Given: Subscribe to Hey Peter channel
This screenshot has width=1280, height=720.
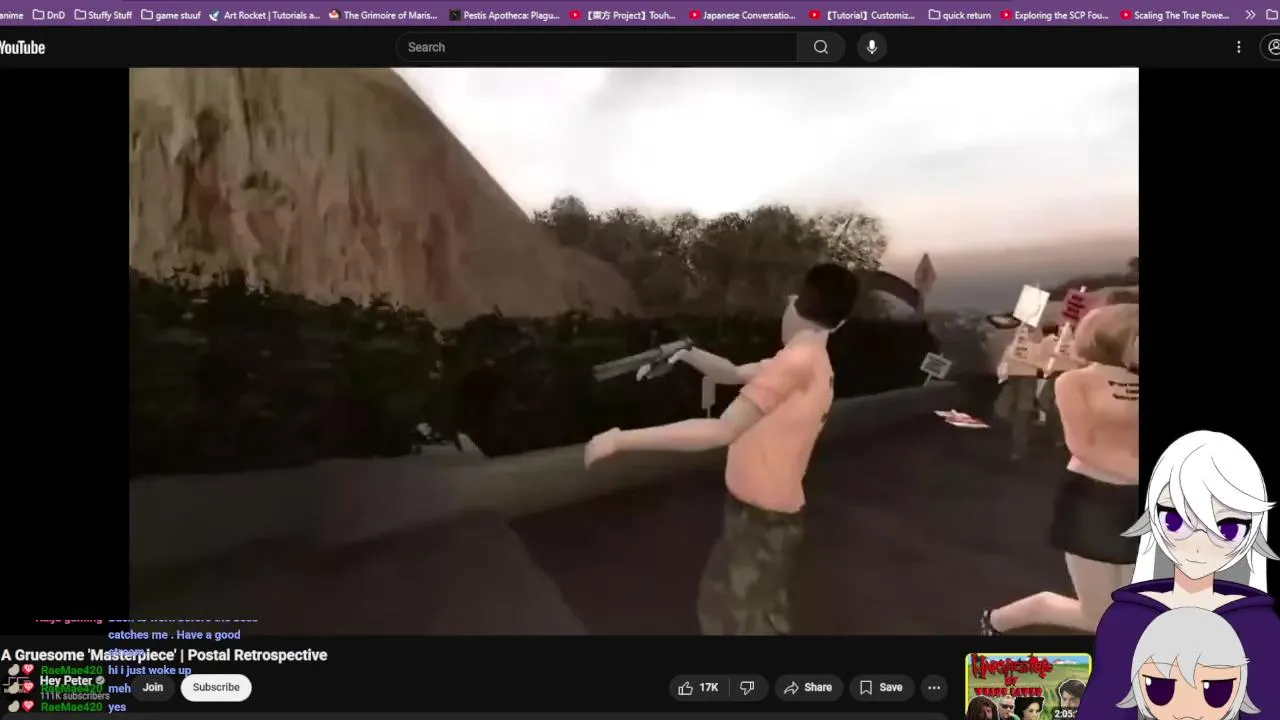Looking at the screenshot, I should click(x=216, y=687).
